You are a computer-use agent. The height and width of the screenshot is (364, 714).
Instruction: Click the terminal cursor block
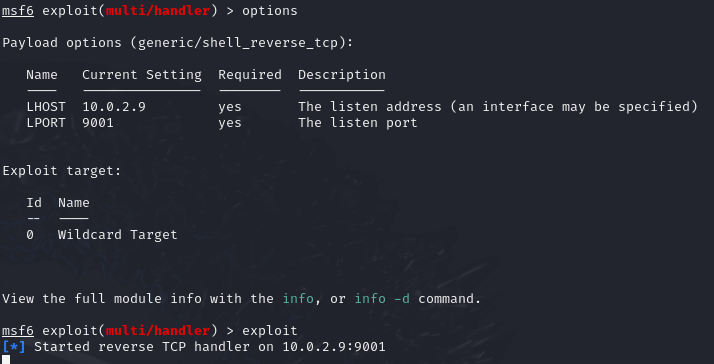[6, 360]
